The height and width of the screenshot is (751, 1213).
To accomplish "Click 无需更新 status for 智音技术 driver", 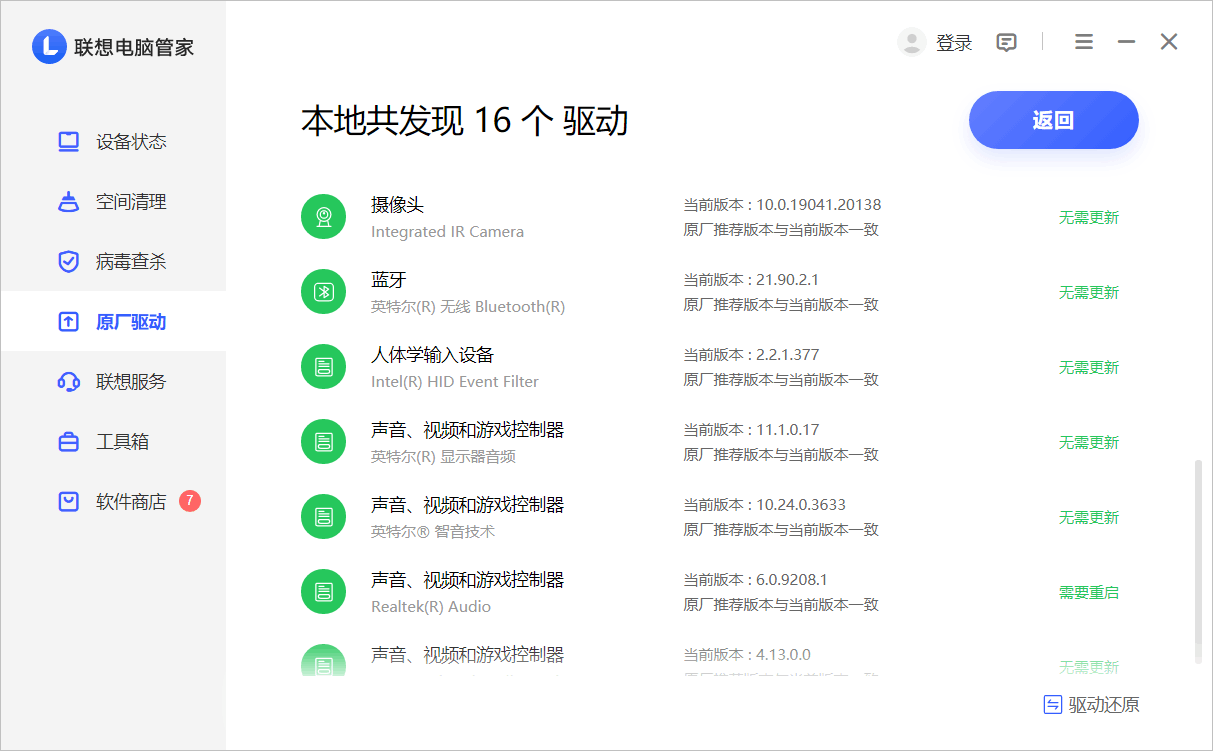I will pos(1089,518).
